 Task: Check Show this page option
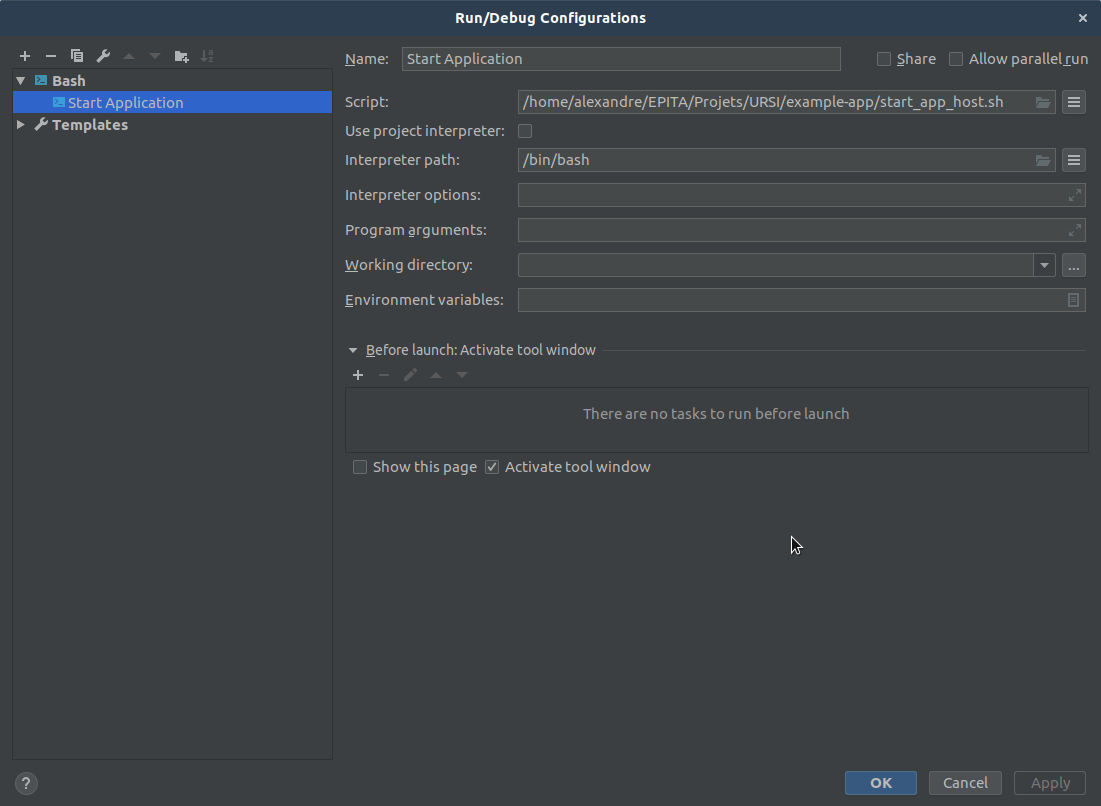click(360, 468)
